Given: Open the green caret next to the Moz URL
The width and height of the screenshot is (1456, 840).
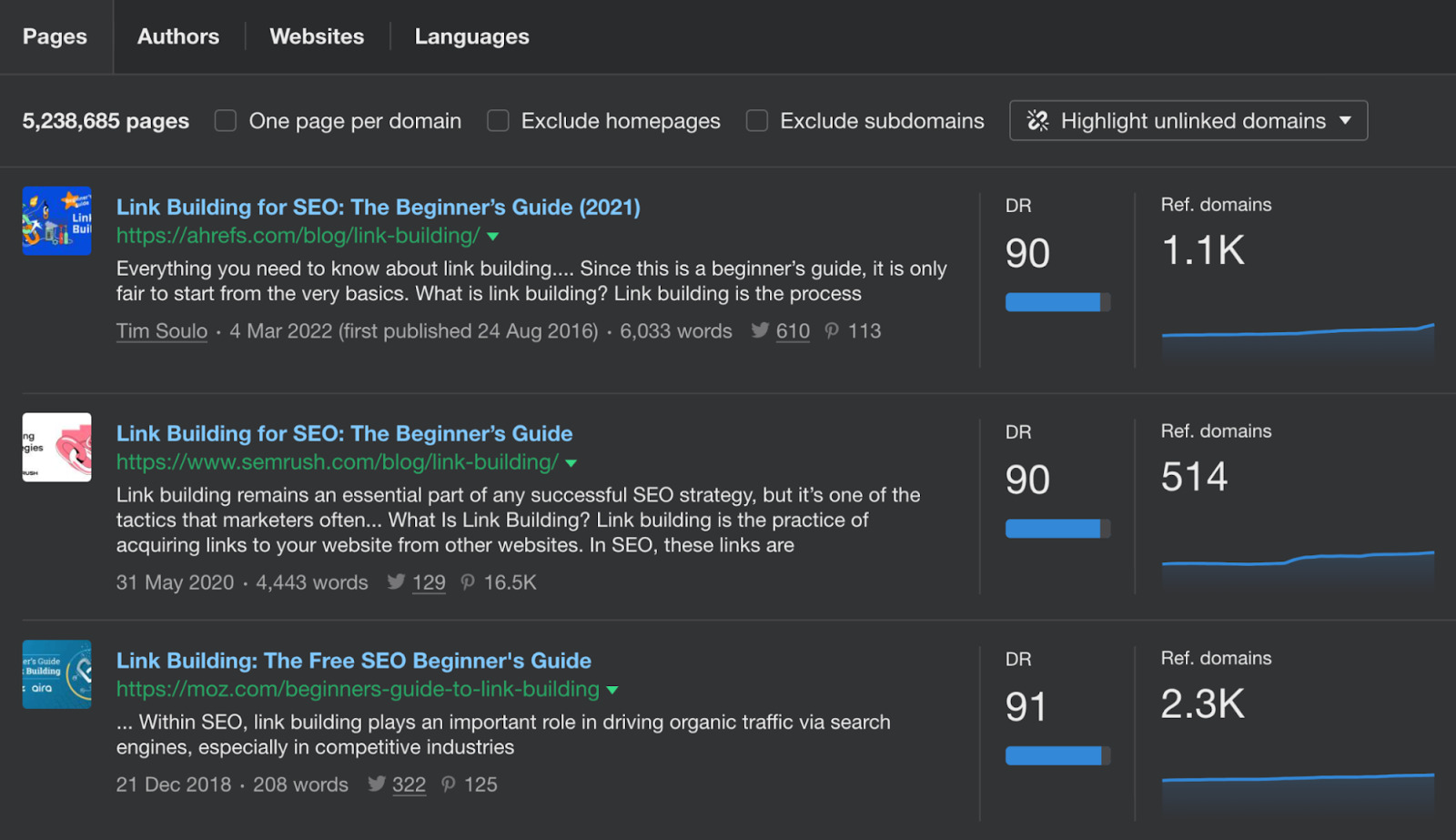Looking at the screenshot, I should point(612,690).
